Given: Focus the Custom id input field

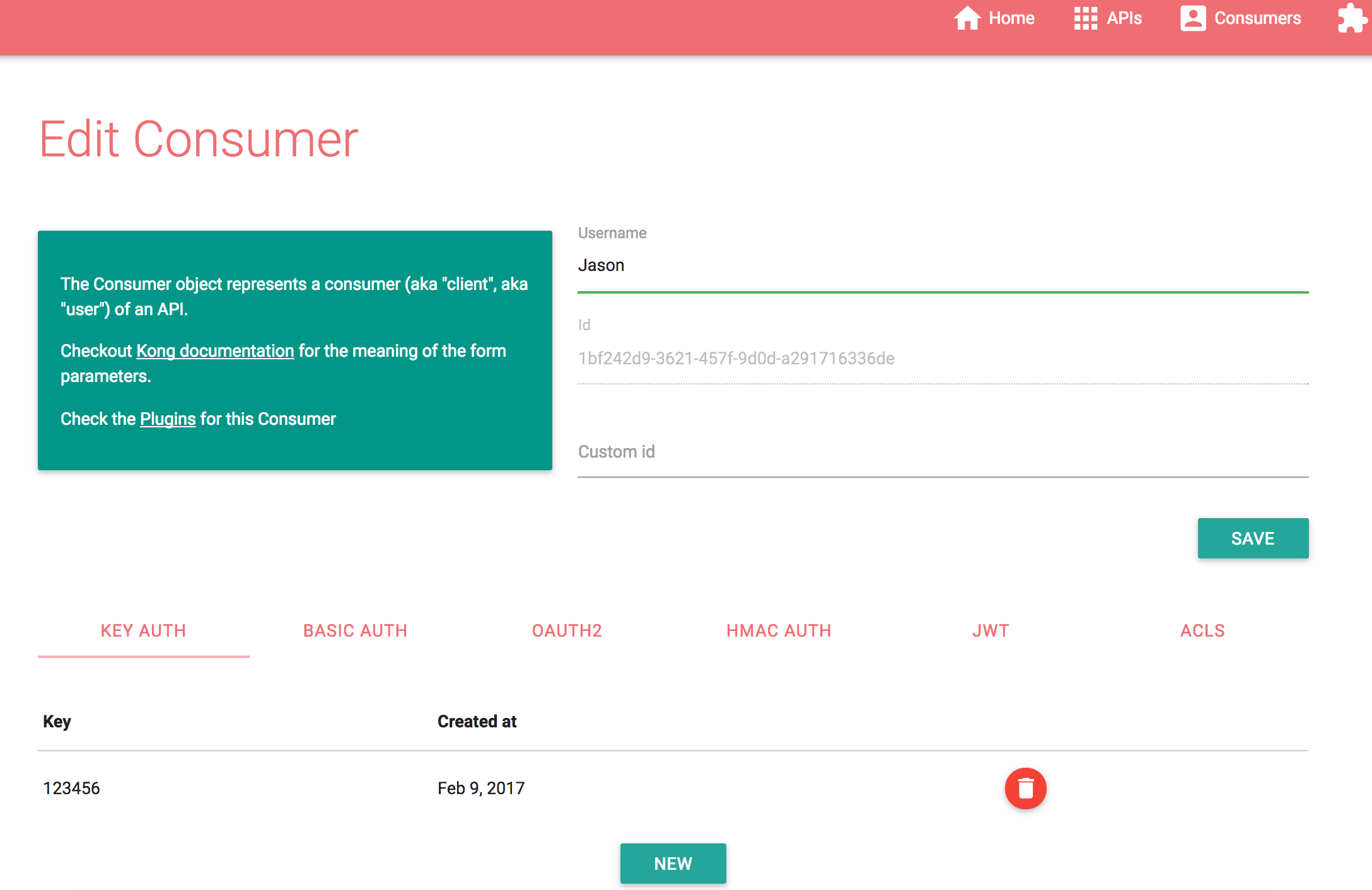Looking at the screenshot, I should coord(943,452).
